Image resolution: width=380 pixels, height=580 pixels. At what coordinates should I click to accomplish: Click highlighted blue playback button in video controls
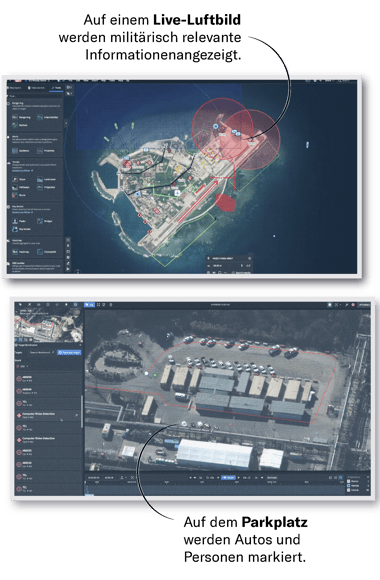(228, 478)
